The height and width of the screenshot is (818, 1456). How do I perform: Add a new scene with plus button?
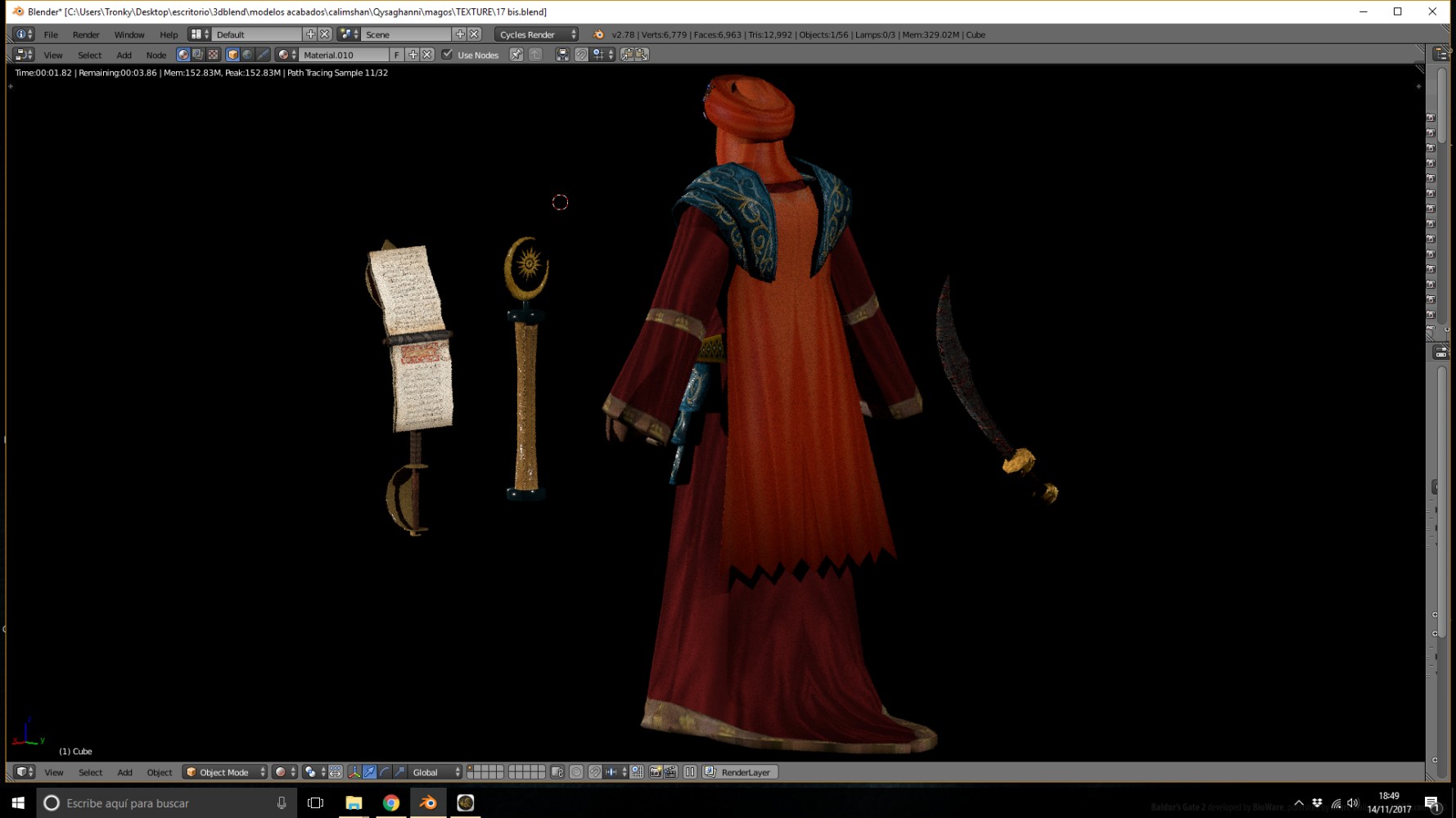pos(460,34)
